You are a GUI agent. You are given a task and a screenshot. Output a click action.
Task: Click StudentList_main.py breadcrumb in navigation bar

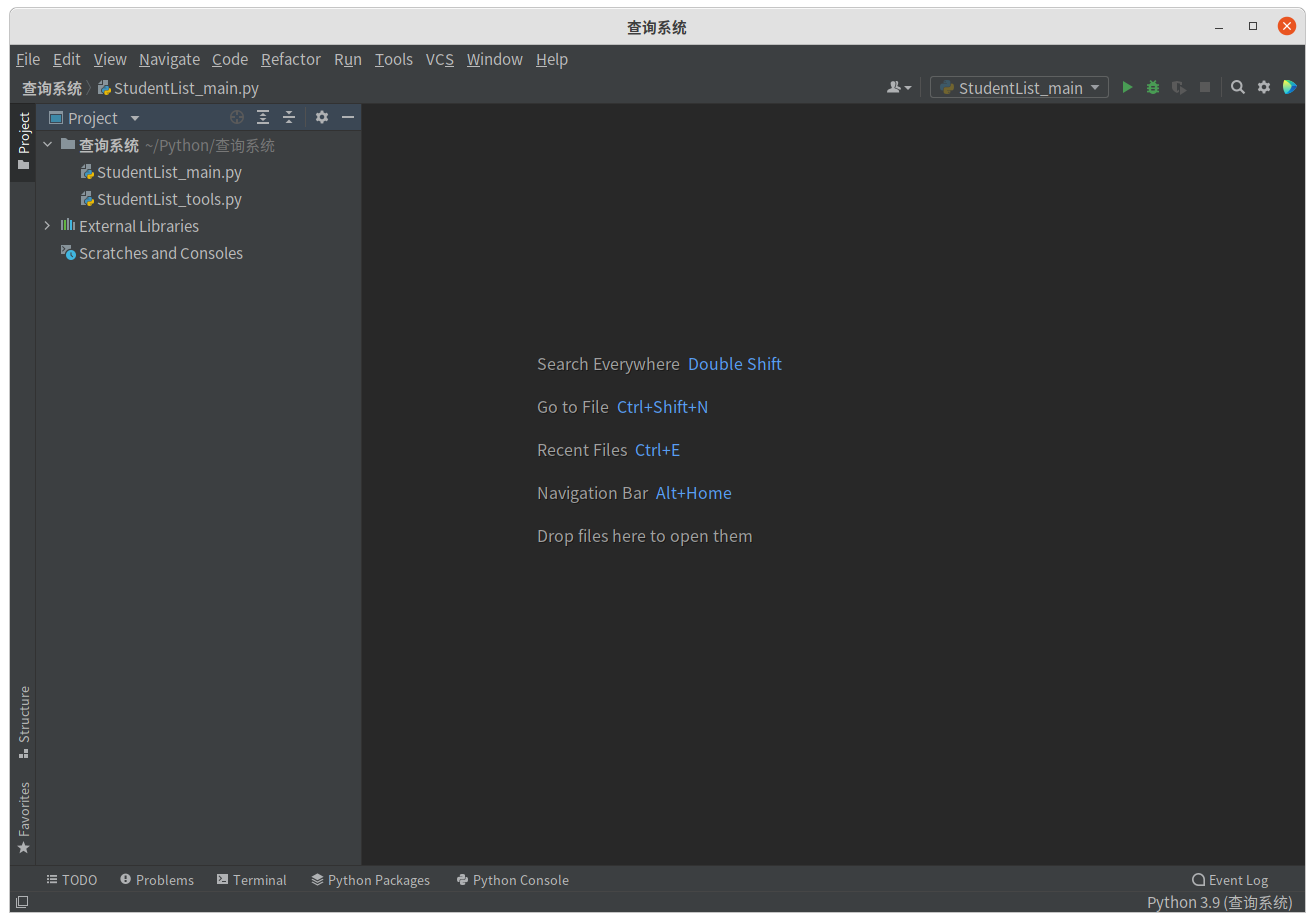[178, 88]
